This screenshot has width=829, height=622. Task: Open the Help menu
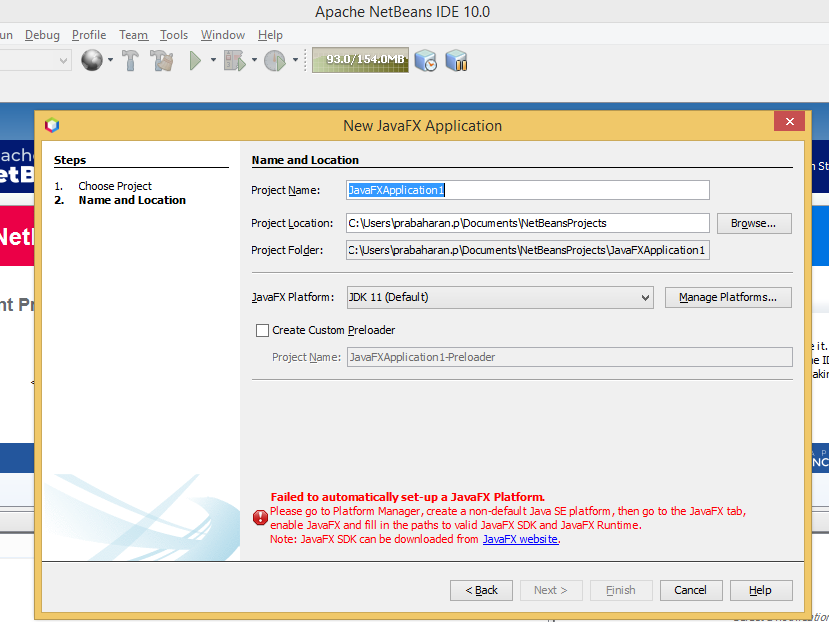tap(270, 35)
